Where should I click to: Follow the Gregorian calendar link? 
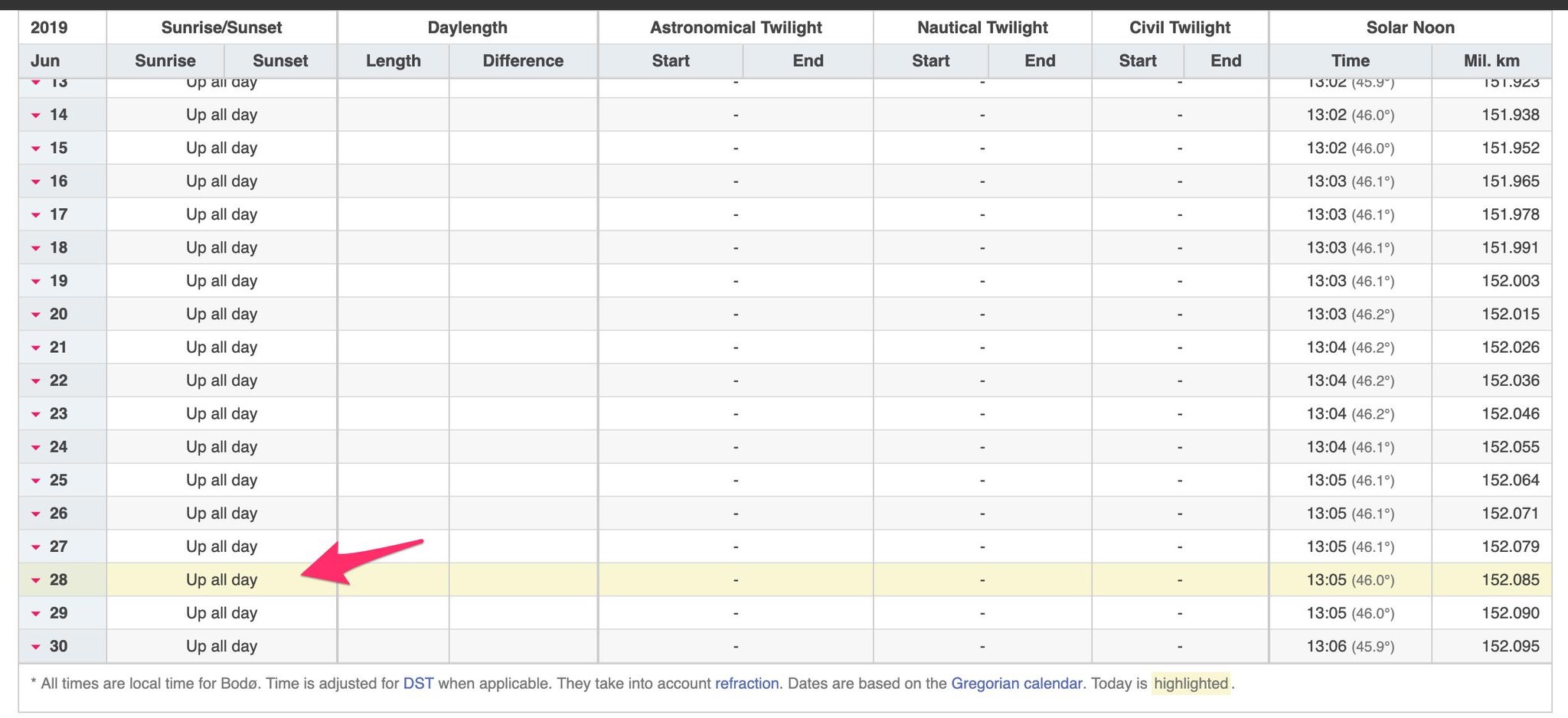[1016, 684]
